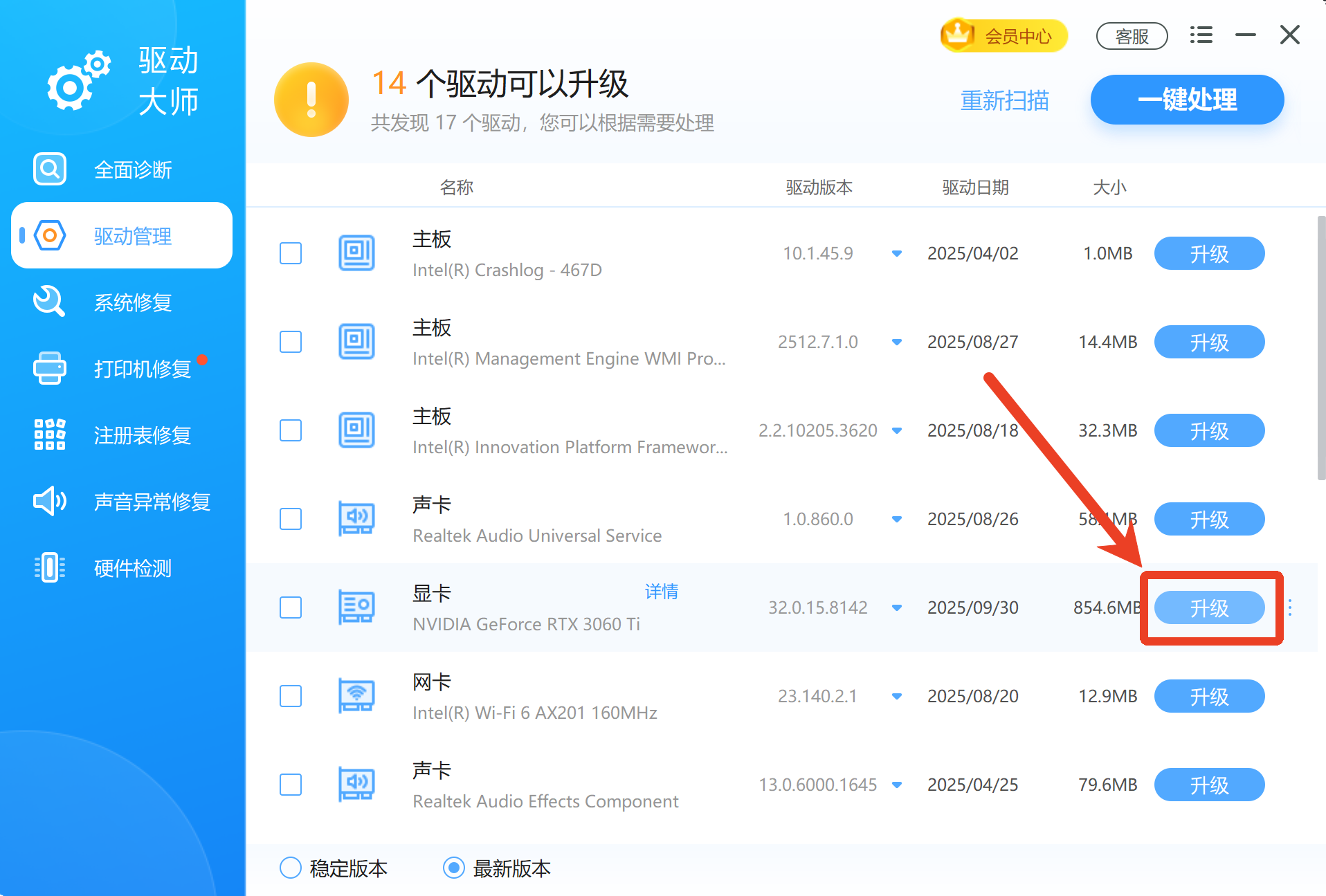The image size is (1326, 896).
Task: Open version dropdown for Intel Wi-Fi 6 AX201
Action: (x=897, y=696)
